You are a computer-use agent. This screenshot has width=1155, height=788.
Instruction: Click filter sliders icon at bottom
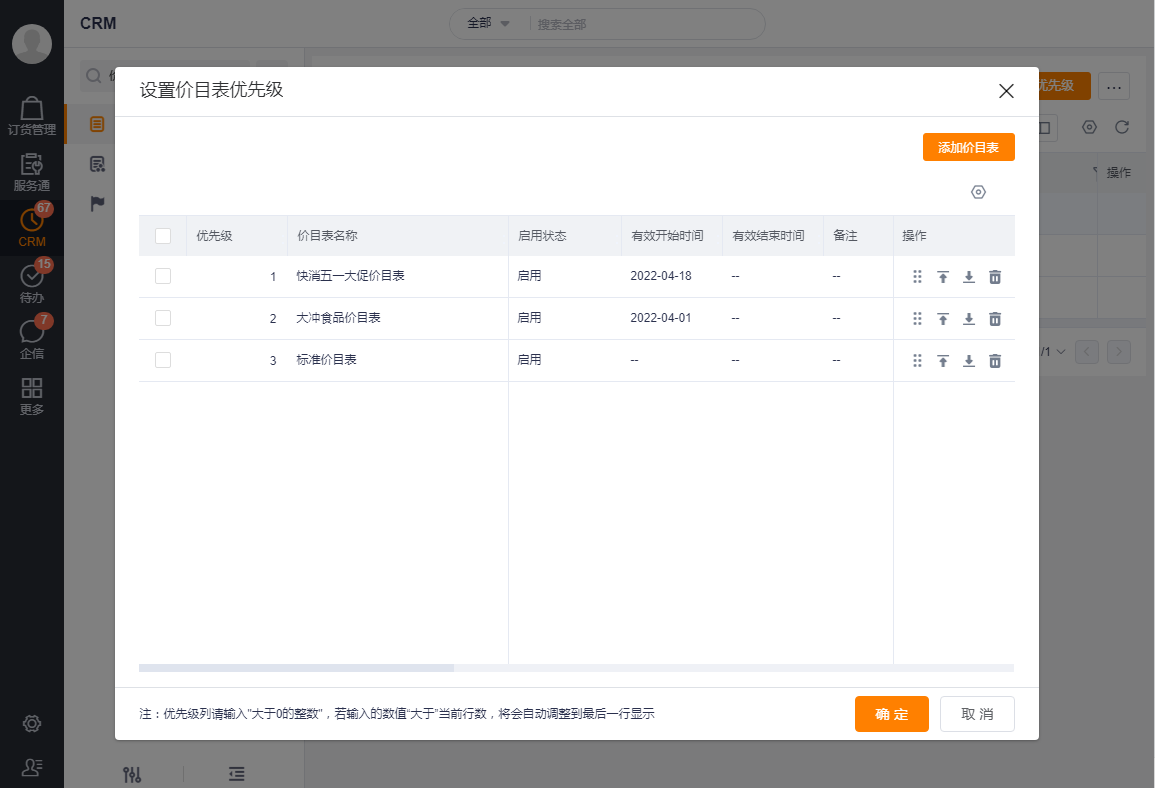(132, 774)
